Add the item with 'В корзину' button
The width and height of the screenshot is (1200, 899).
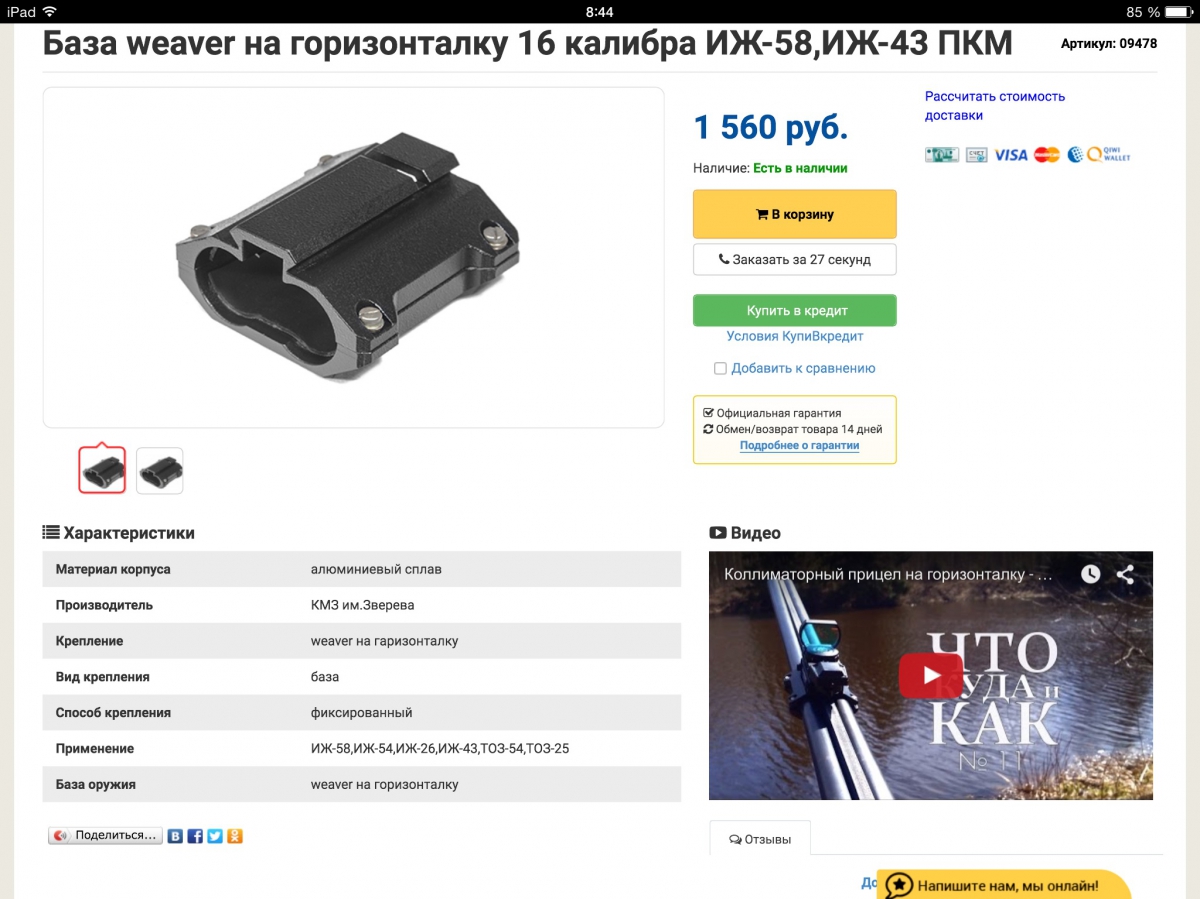(795, 214)
